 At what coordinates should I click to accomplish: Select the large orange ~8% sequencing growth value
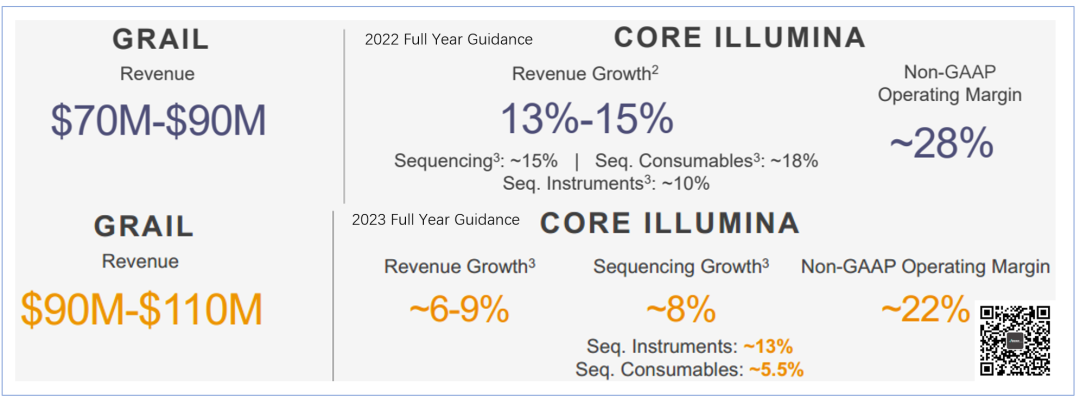click(681, 310)
